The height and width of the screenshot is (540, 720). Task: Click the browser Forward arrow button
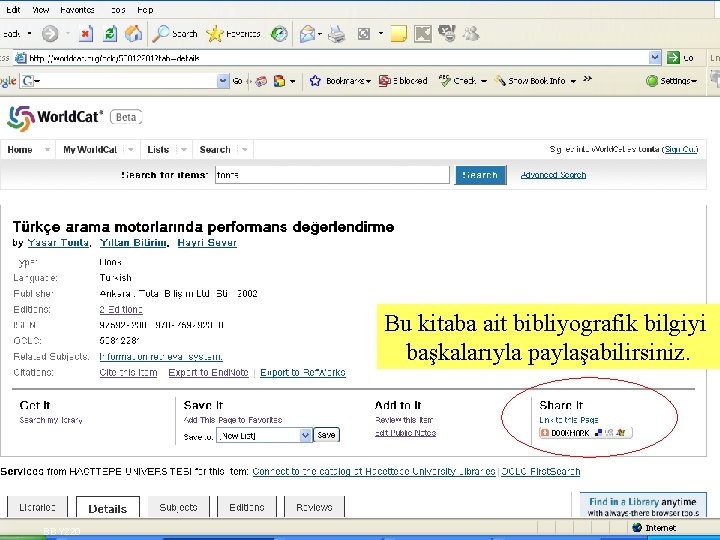point(50,34)
